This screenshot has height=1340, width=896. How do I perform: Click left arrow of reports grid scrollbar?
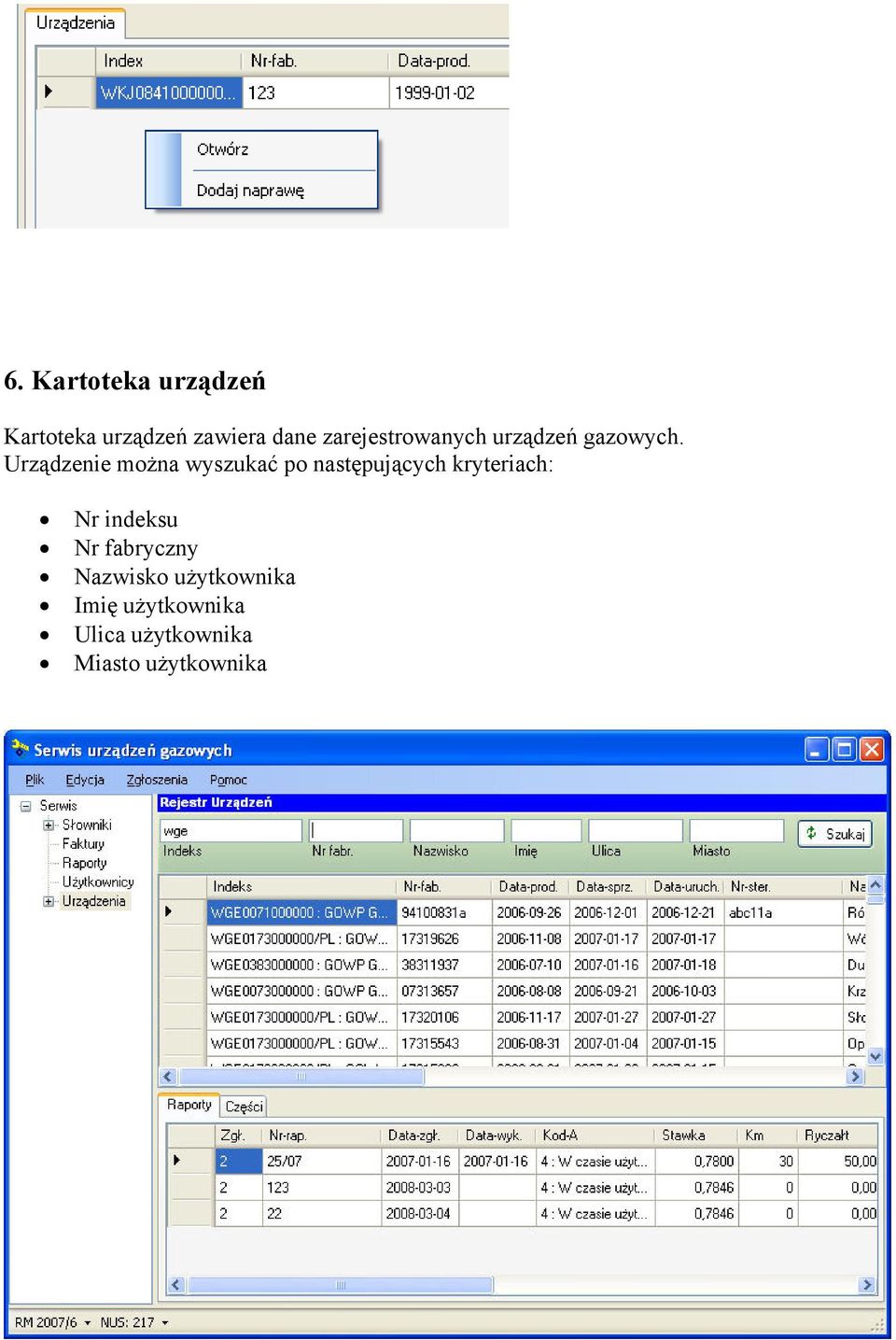click(176, 1286)
